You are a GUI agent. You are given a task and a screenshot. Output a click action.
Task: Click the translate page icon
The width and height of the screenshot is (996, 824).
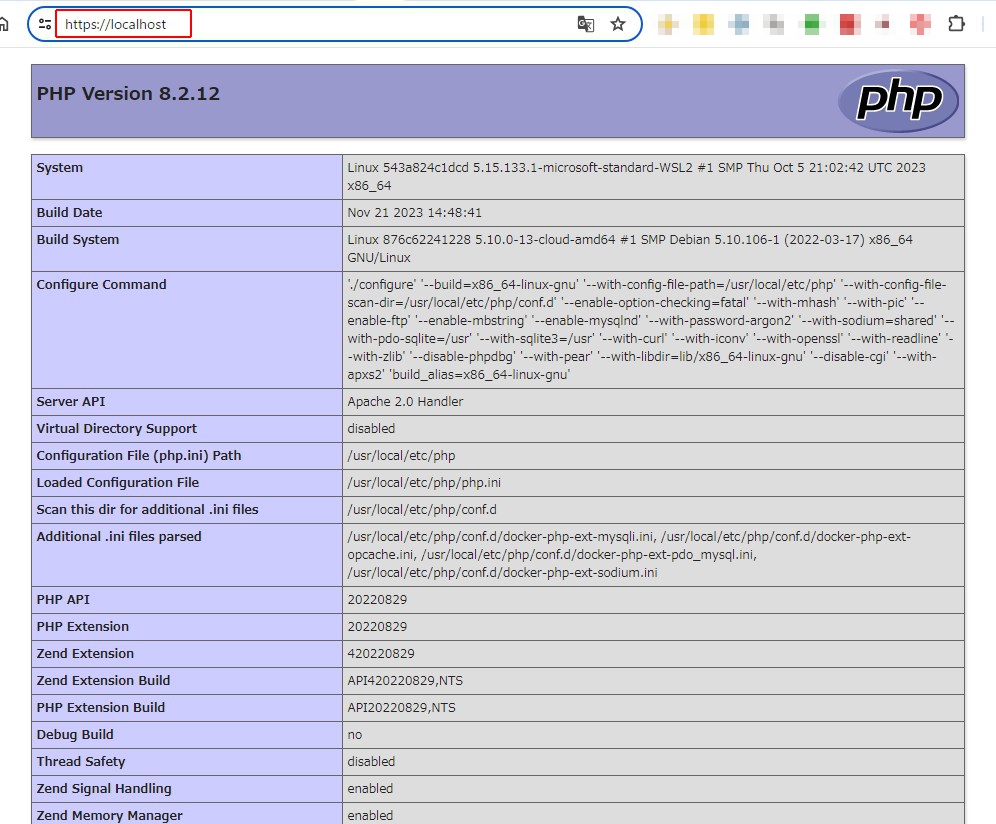[x=586, y=24]
